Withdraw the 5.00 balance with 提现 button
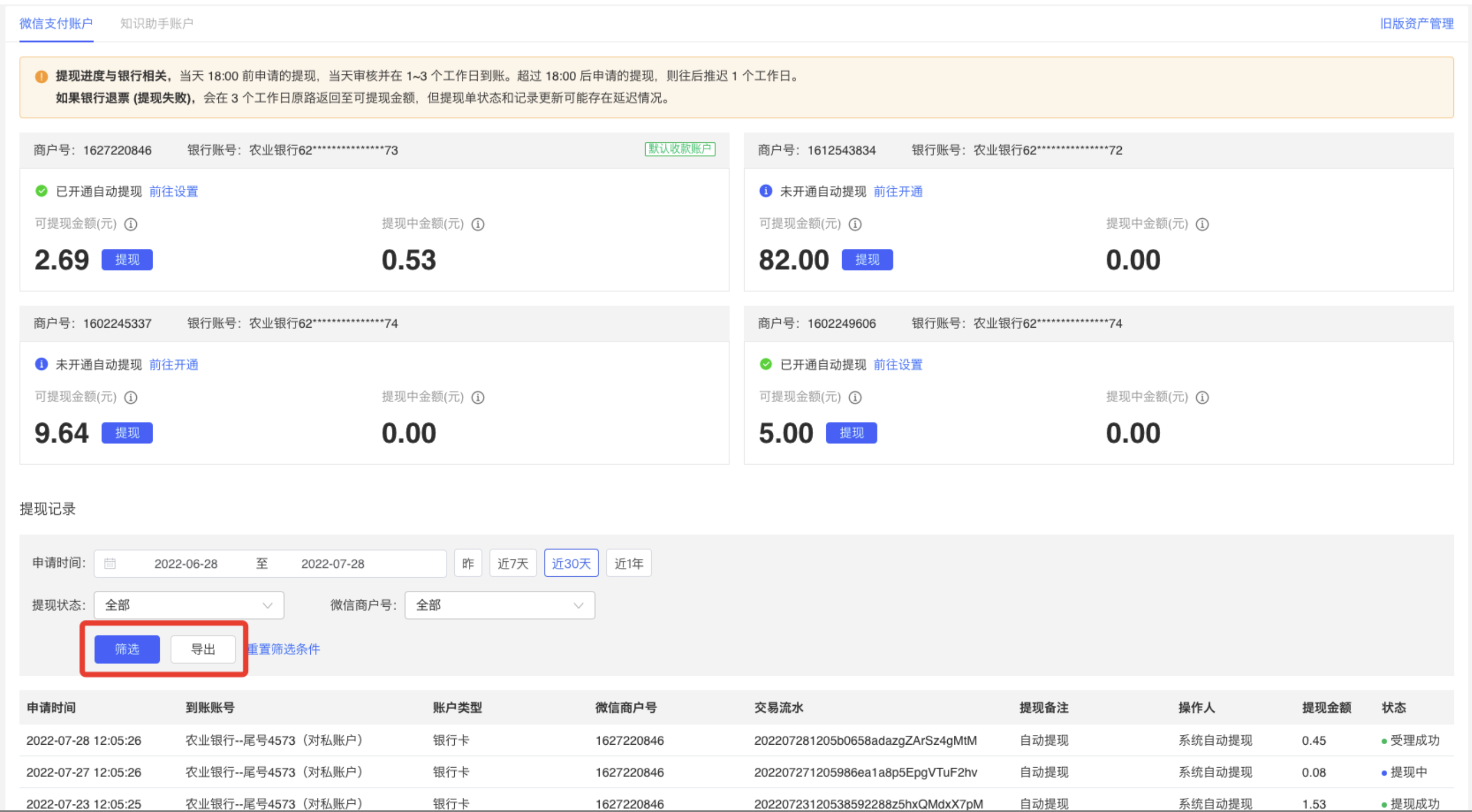The height and width of the screenshot is (812, 1472). pyautogui.click(x=851, y=433)
